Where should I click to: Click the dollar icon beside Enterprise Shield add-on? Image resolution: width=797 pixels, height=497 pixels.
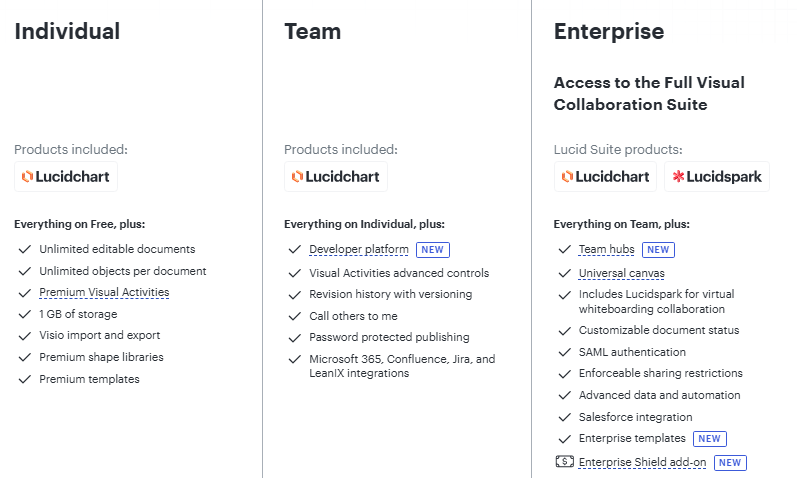(565, 461)
